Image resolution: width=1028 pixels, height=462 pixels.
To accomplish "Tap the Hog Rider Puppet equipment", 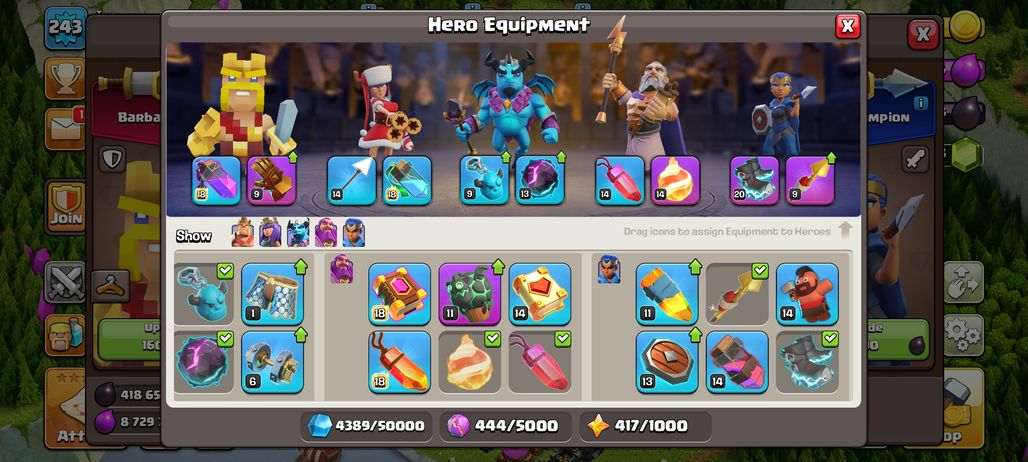I will click(x=807, y=294).
